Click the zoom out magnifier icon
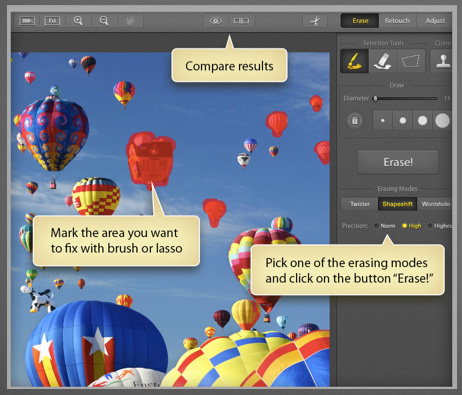This screenshot has height=395, width=462. pyautogui.click(x=104, y=21)
